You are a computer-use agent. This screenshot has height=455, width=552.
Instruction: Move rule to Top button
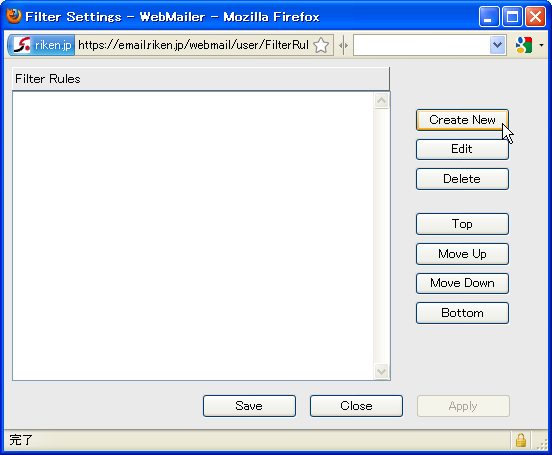click(462, 224)
